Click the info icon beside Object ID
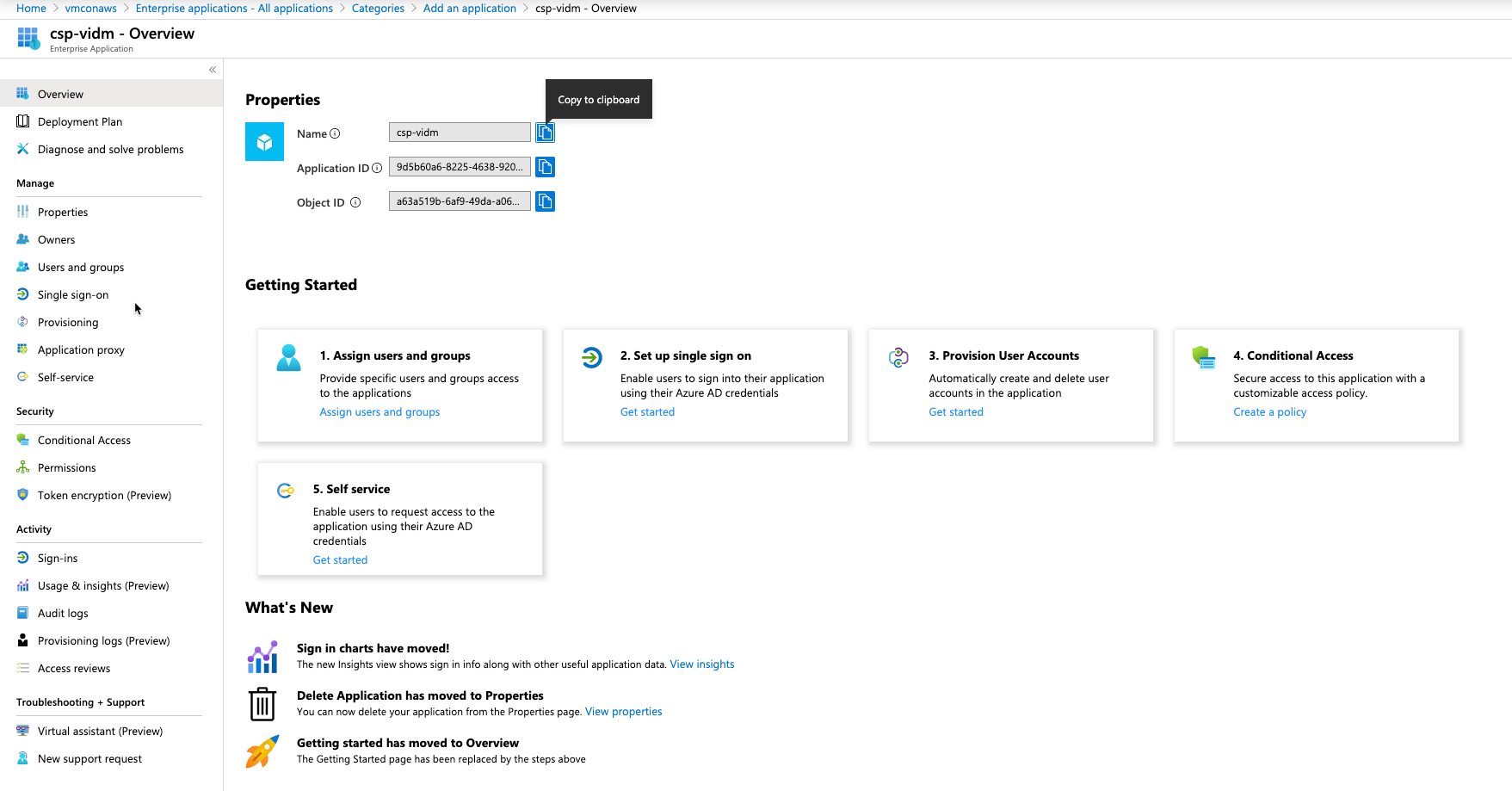 [355, 202]
